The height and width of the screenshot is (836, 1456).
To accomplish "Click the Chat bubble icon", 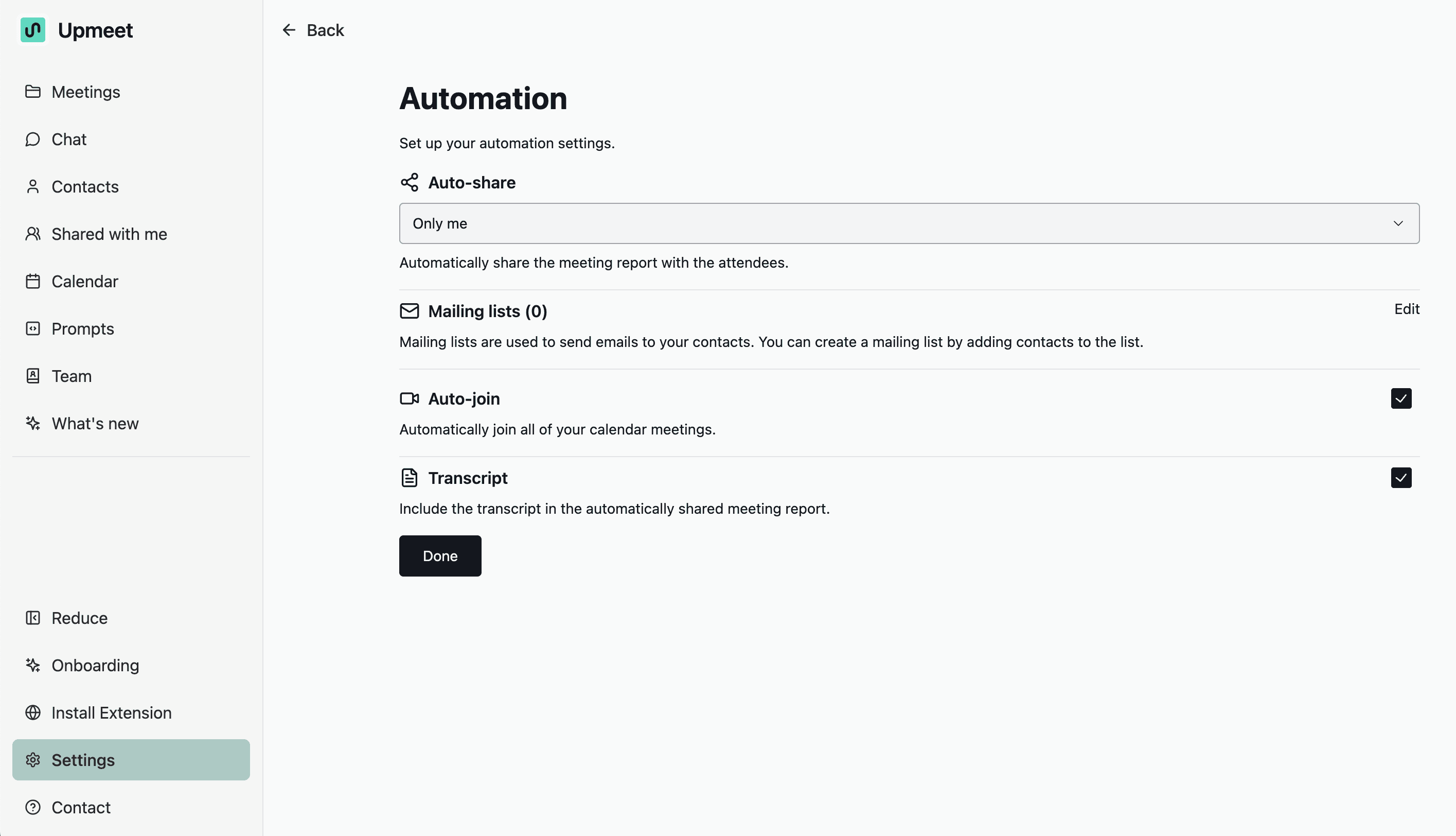I will pyautogui.click(x=33, y=140).
